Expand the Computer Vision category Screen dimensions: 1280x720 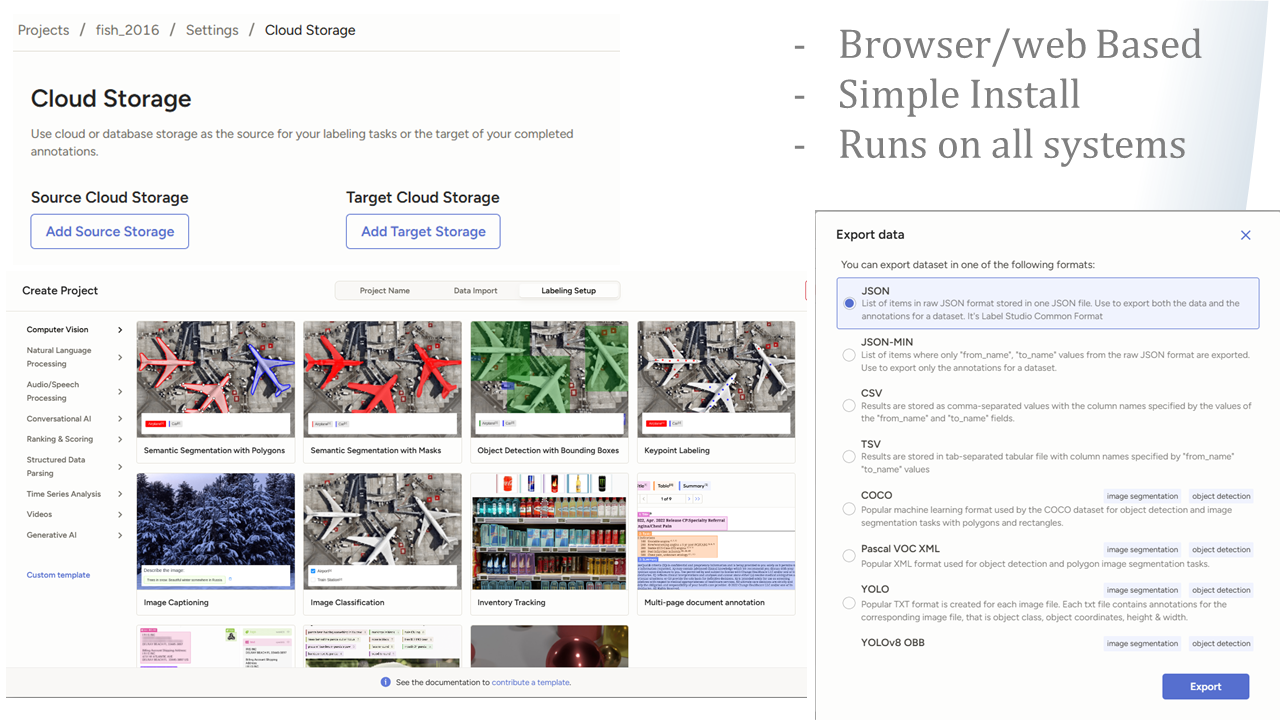(120, 330)
